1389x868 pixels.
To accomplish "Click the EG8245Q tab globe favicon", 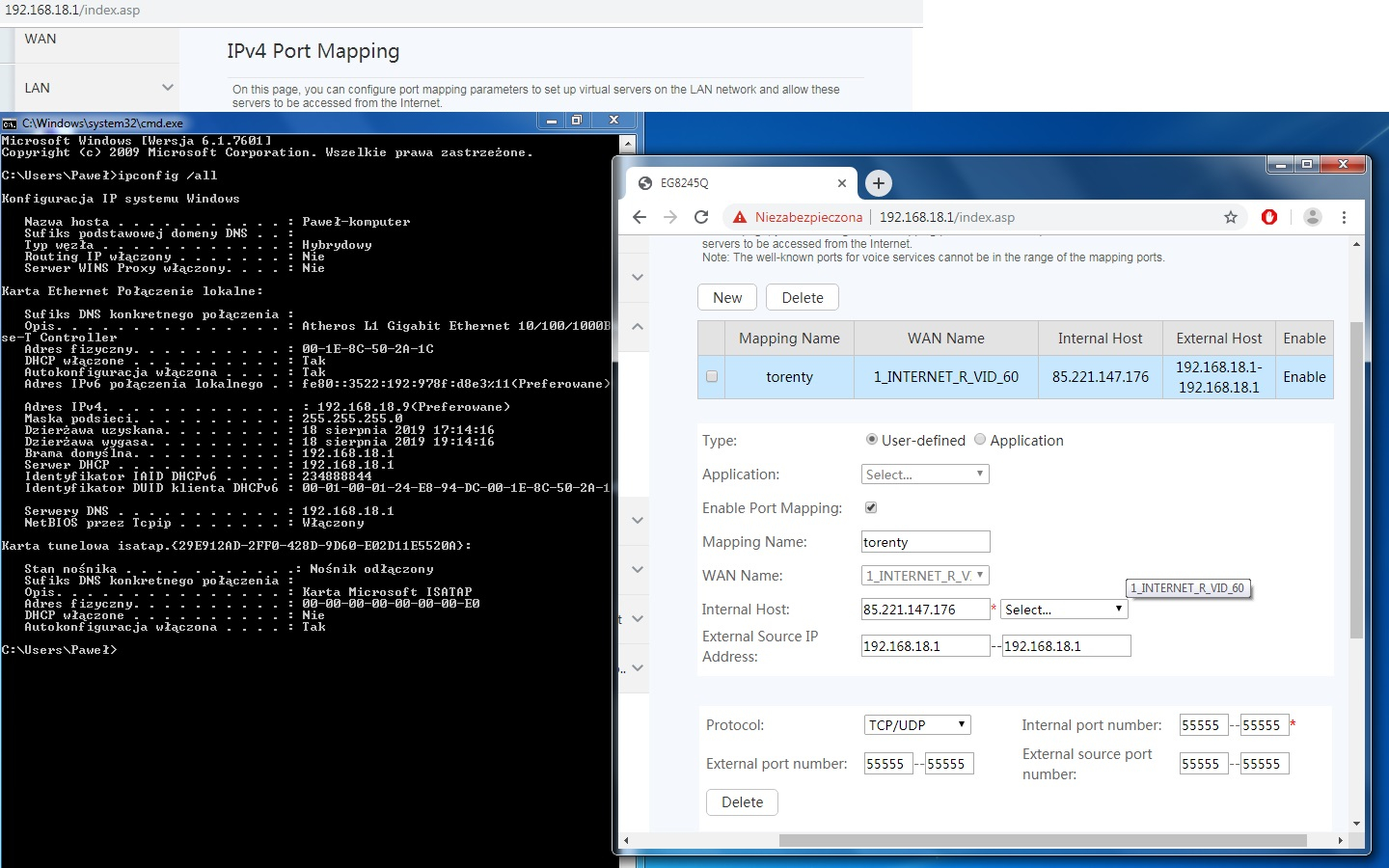I will pyautogui.click(x=644, y=183).
